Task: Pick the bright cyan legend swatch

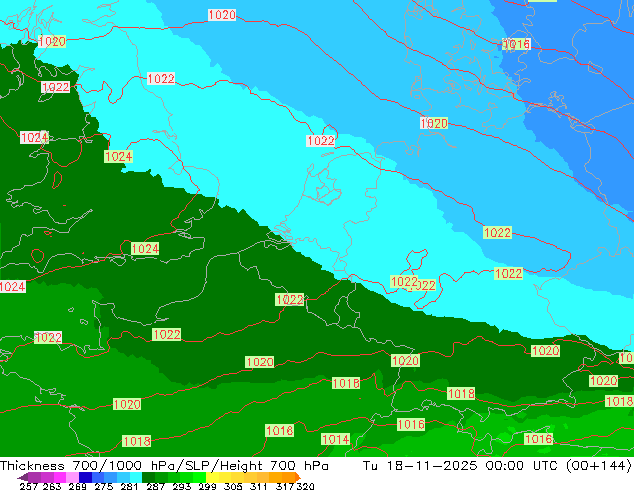Action: tap(136, 477)
